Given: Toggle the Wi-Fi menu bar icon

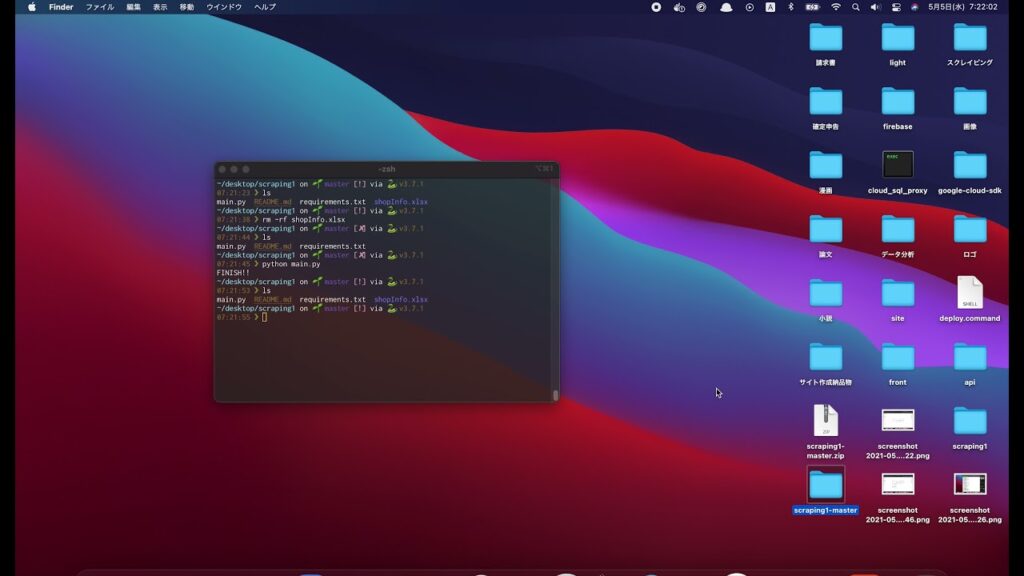Looking at the screenshot, I should point(835,7).
